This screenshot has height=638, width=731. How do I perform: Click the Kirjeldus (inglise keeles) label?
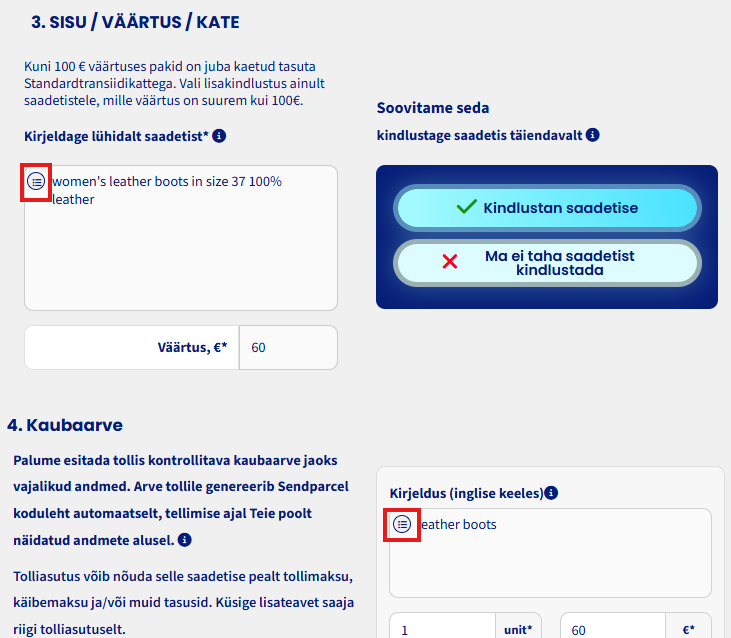point(467,493)
